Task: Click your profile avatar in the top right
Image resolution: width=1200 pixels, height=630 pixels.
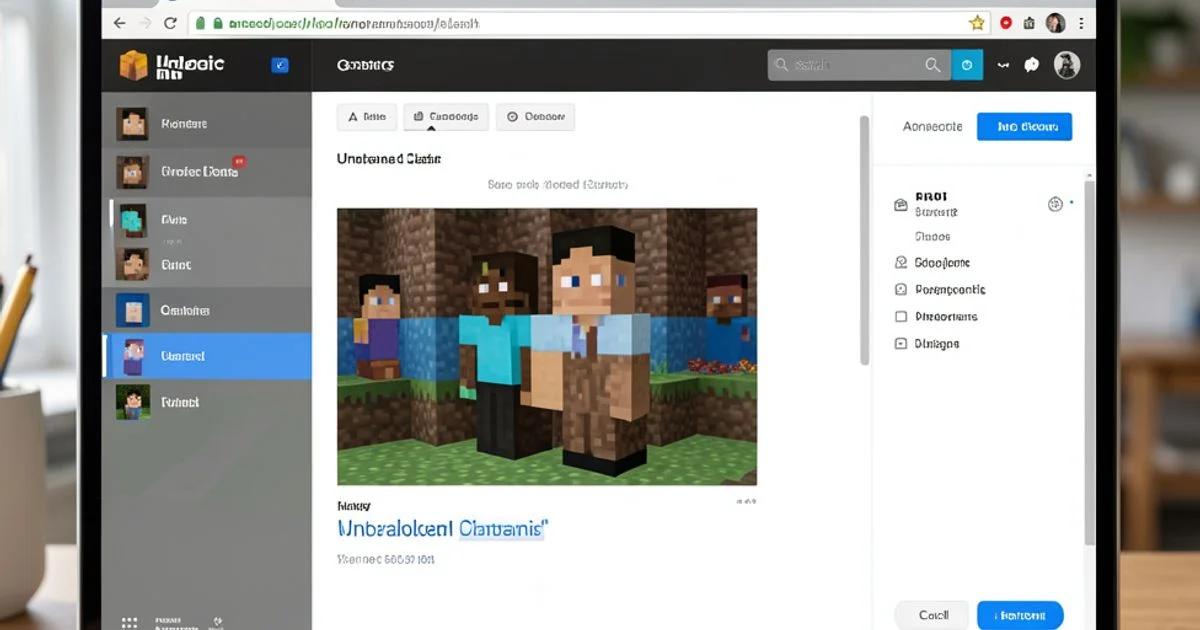Action: 1068,64
